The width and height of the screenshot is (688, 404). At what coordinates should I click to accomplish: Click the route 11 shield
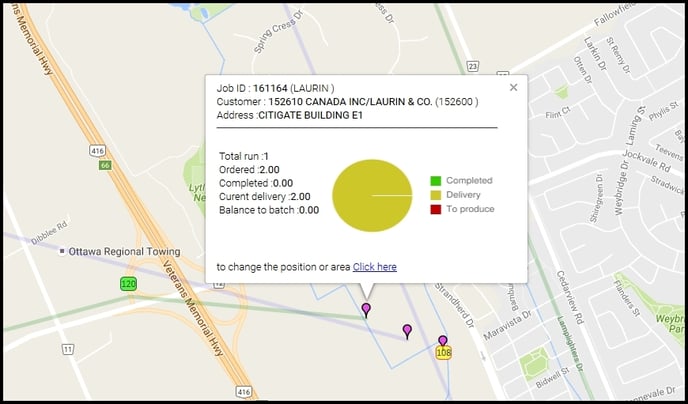tap(68, 349)
